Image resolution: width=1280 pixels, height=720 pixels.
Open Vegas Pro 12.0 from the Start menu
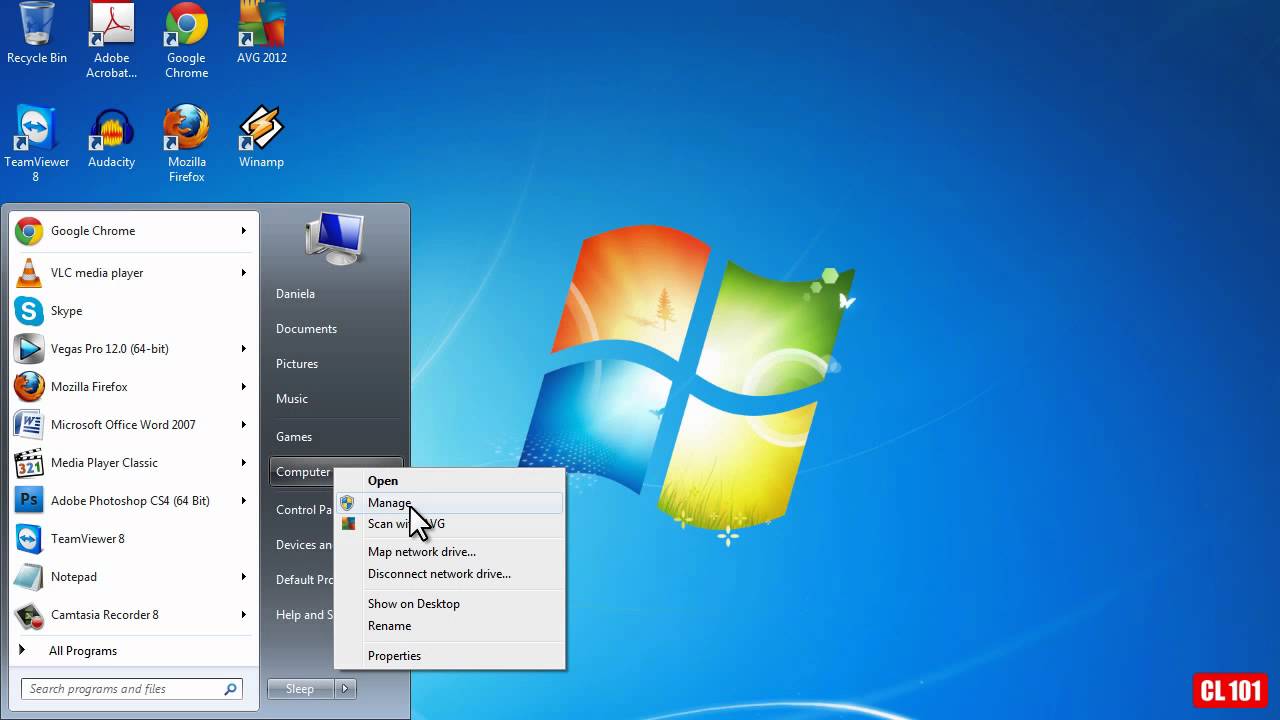(x=110, y=348)
